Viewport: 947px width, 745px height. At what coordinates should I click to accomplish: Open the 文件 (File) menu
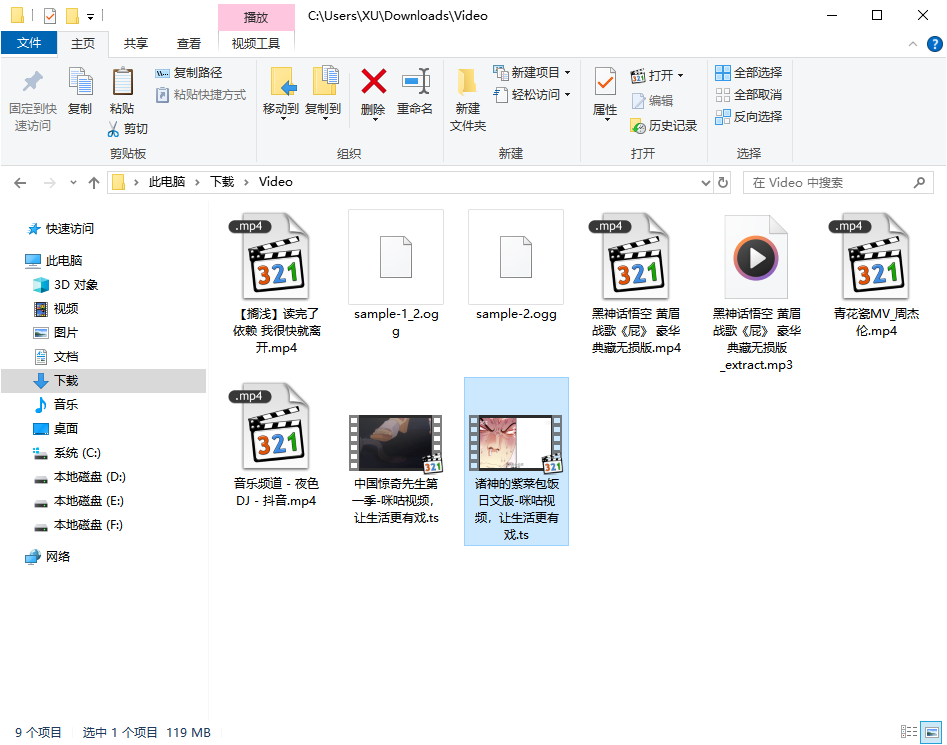[30, 43]
